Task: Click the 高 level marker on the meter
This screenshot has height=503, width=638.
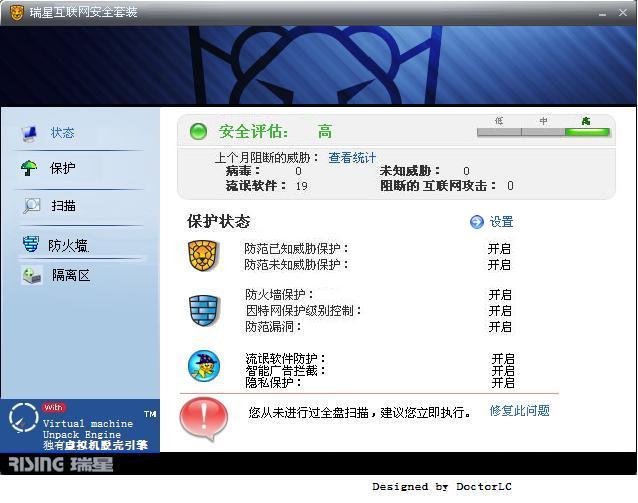Action: click(586, 121)
